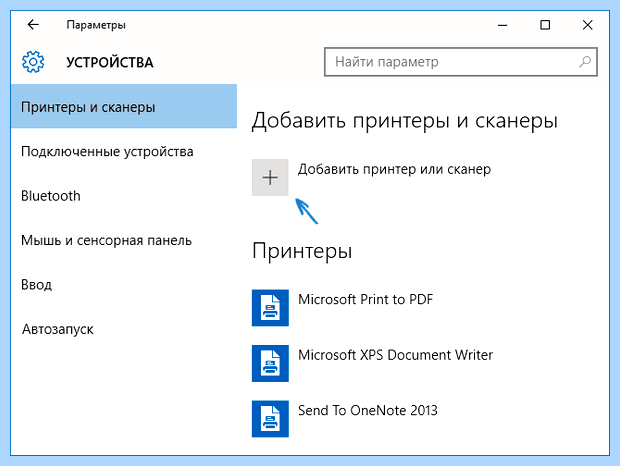Select 'Send To OneNote 2013' text

368,410
